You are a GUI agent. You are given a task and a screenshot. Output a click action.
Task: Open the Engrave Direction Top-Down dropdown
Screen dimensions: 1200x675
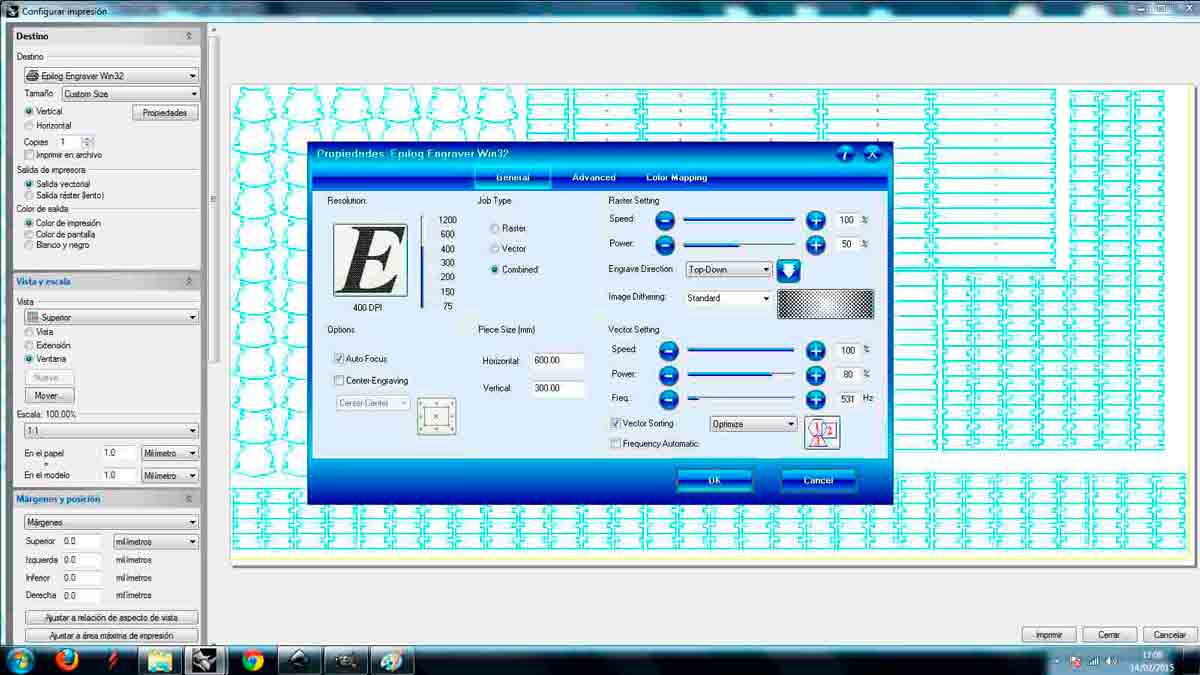(x=729, y=270)
